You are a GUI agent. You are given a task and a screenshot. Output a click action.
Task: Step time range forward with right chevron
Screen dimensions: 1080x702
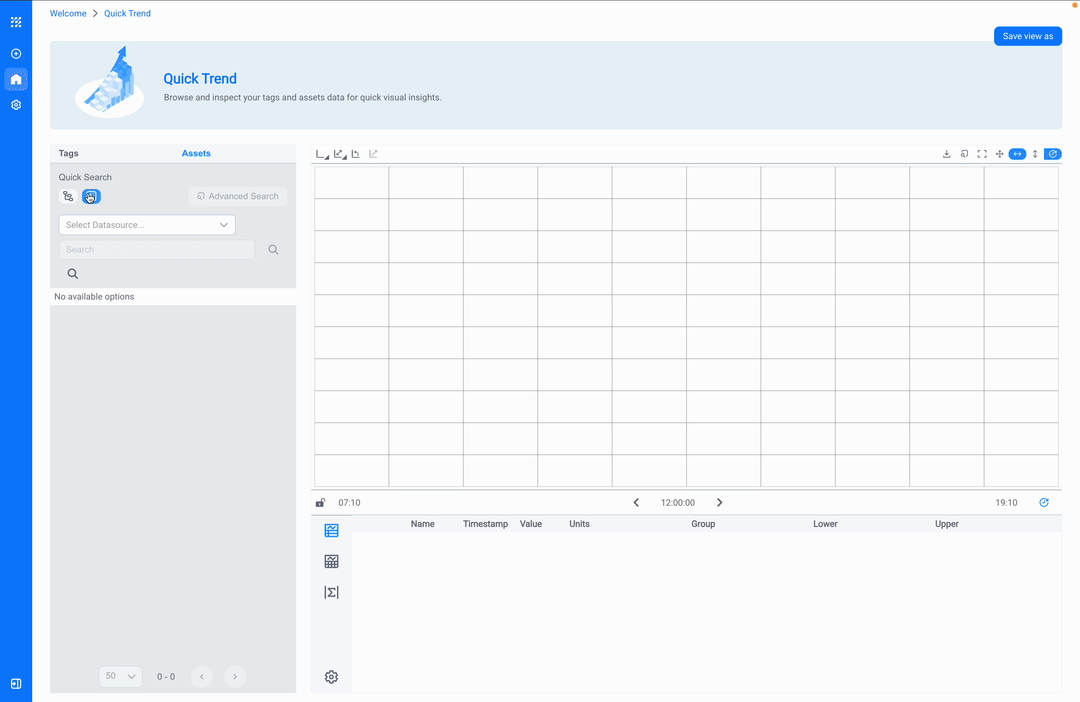point(719,503)
